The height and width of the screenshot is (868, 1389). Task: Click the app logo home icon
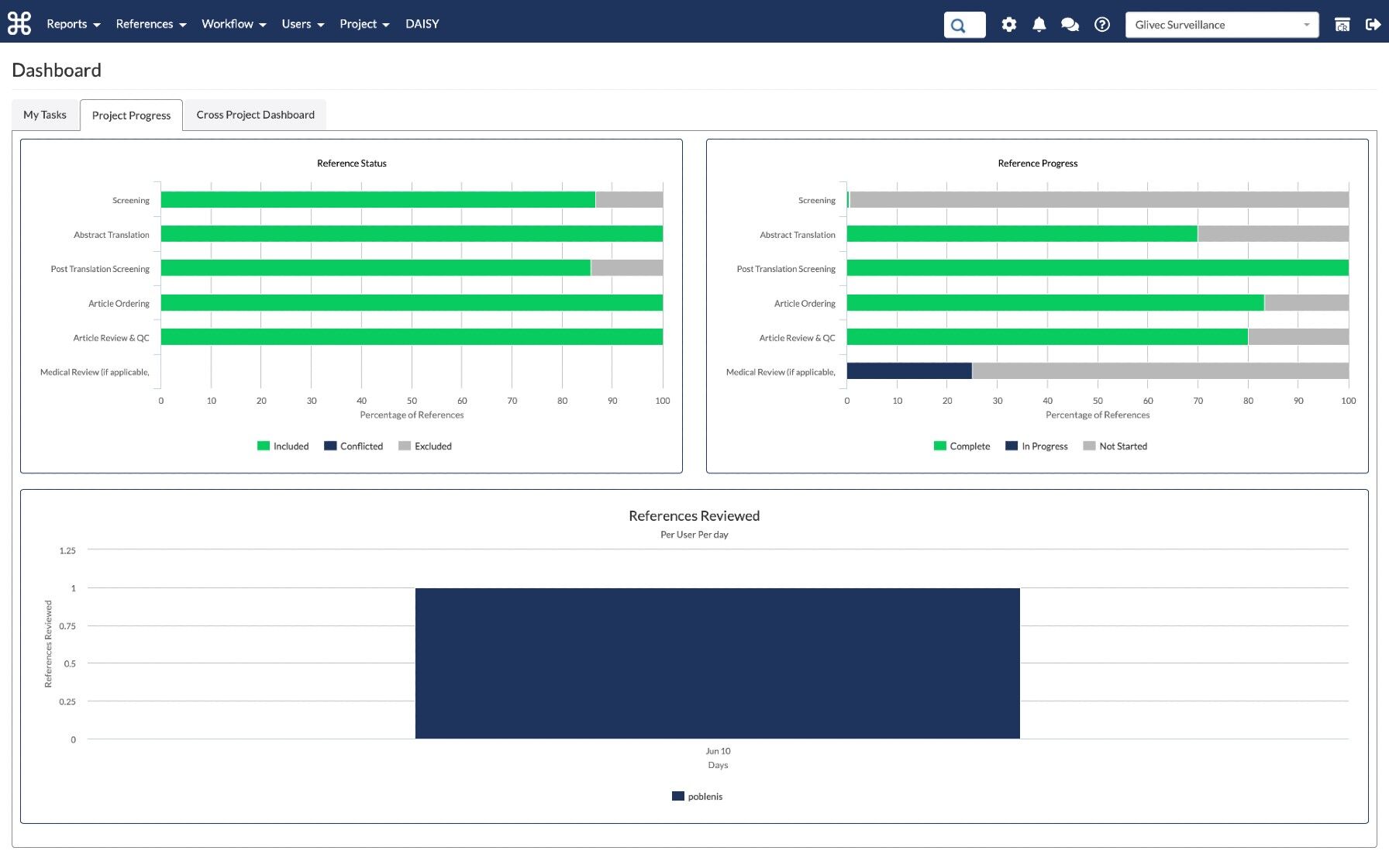click(19, 24)
